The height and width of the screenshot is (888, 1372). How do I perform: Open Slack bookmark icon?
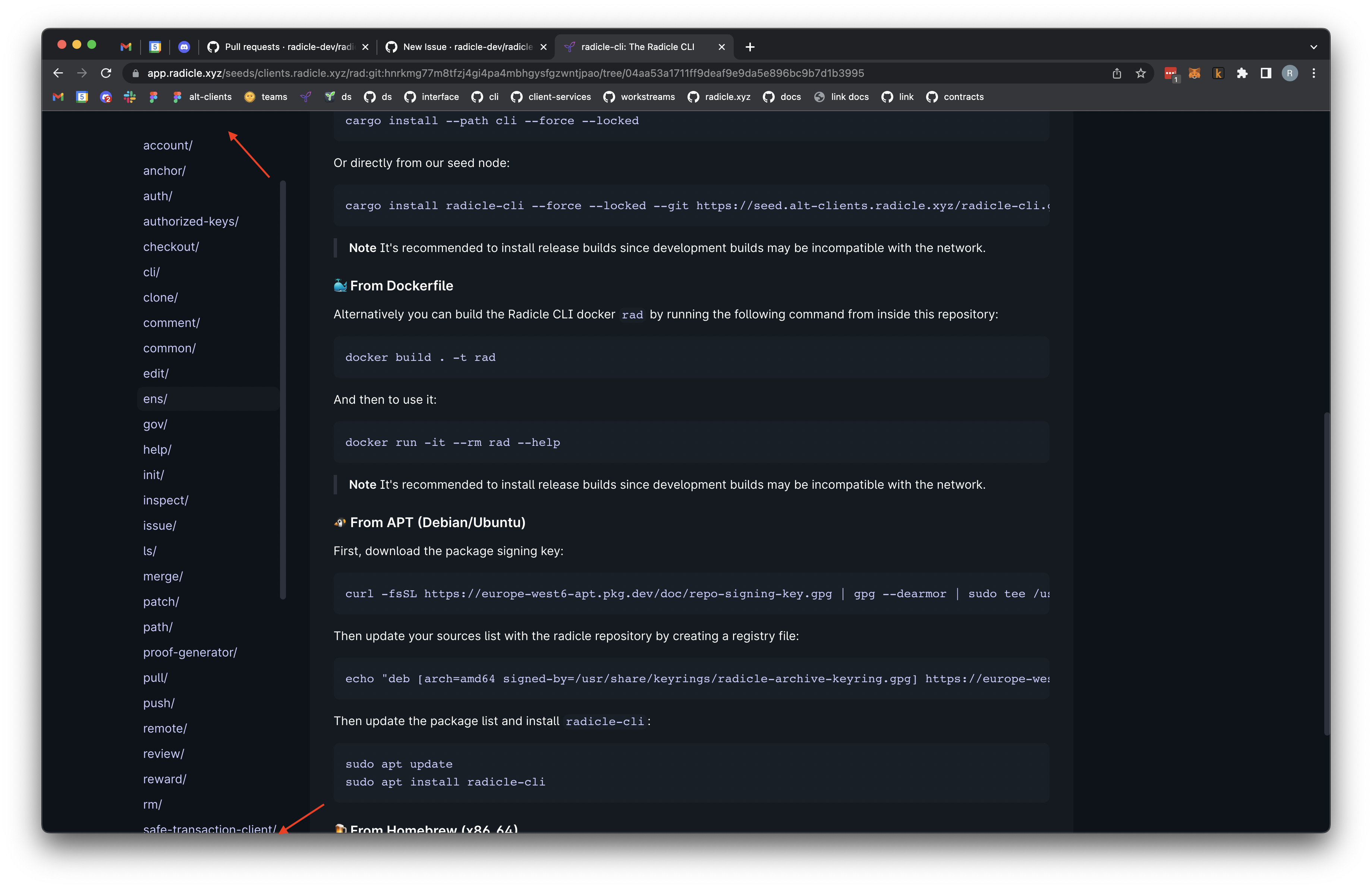(x=130, y=97)
